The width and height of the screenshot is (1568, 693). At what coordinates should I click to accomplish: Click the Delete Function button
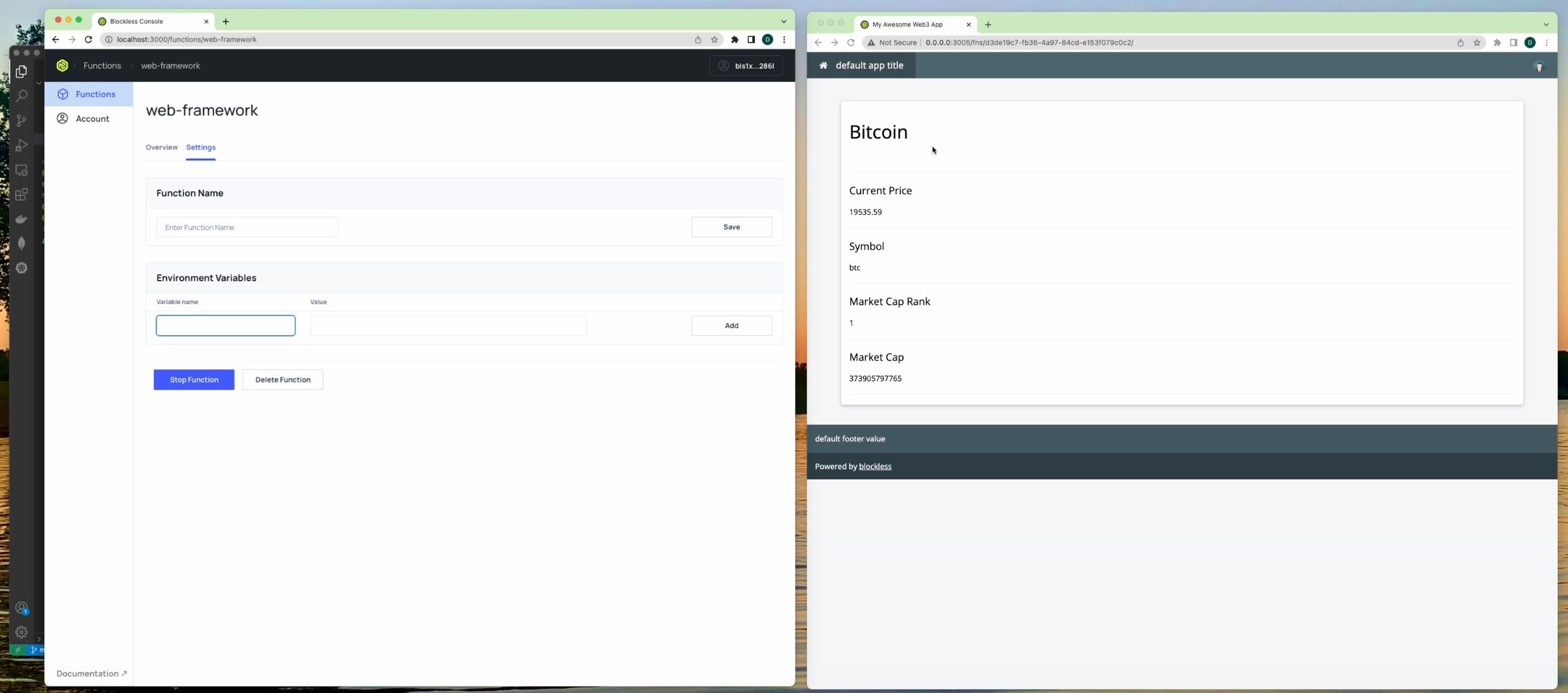pos(283,379)
